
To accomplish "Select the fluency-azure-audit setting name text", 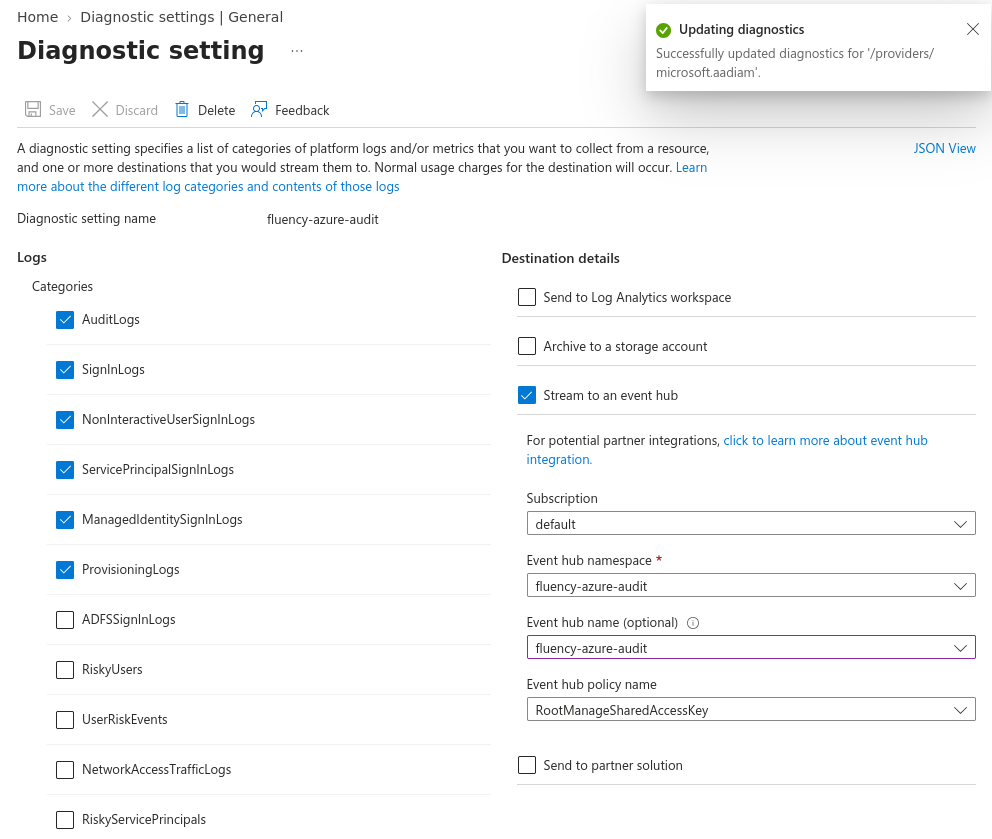I will coord(323,220).
